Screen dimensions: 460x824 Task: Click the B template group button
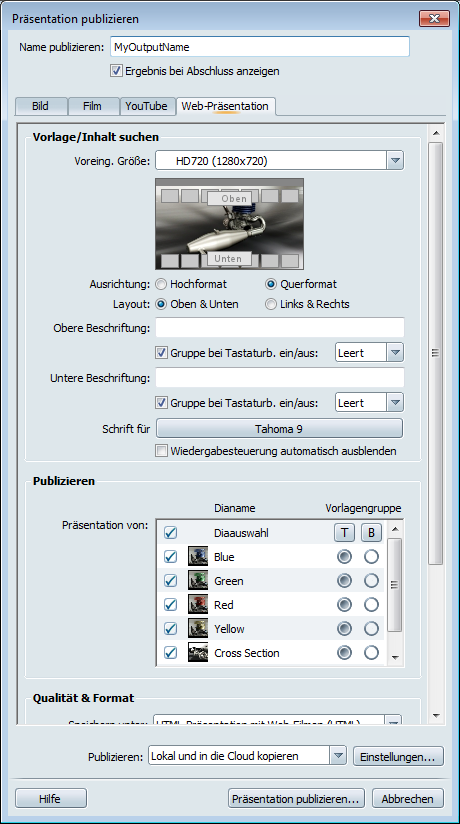click(371, 533)
